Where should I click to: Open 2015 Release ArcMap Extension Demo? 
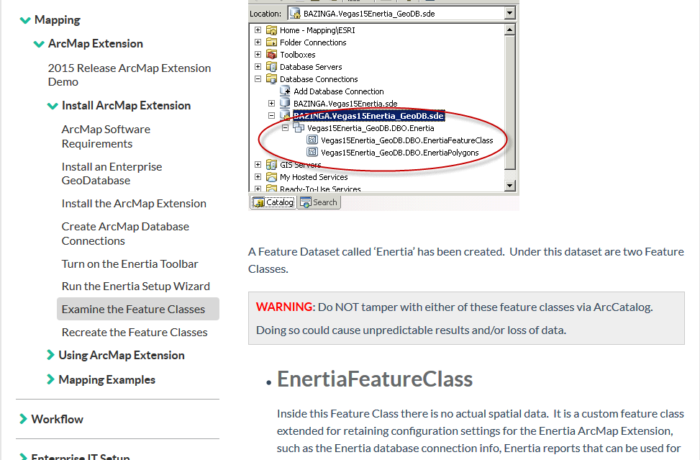pyautogui.click(x=129, y=75)
